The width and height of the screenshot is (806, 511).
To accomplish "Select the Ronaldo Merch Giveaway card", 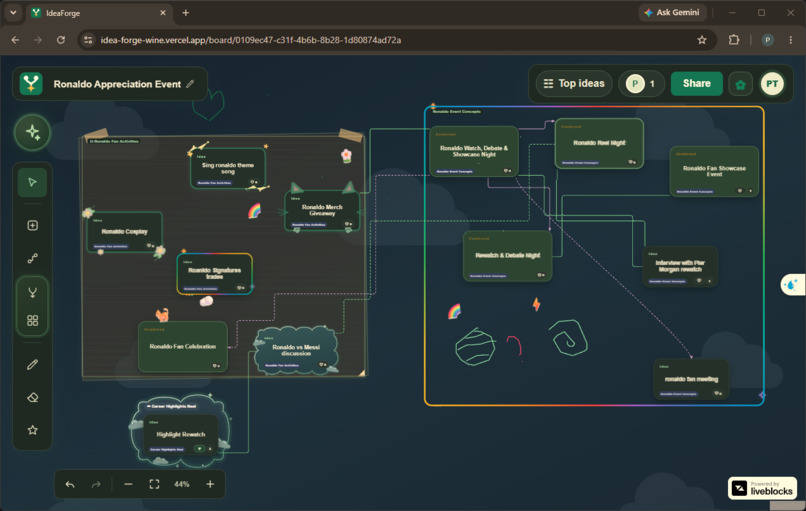I will 322,210.
